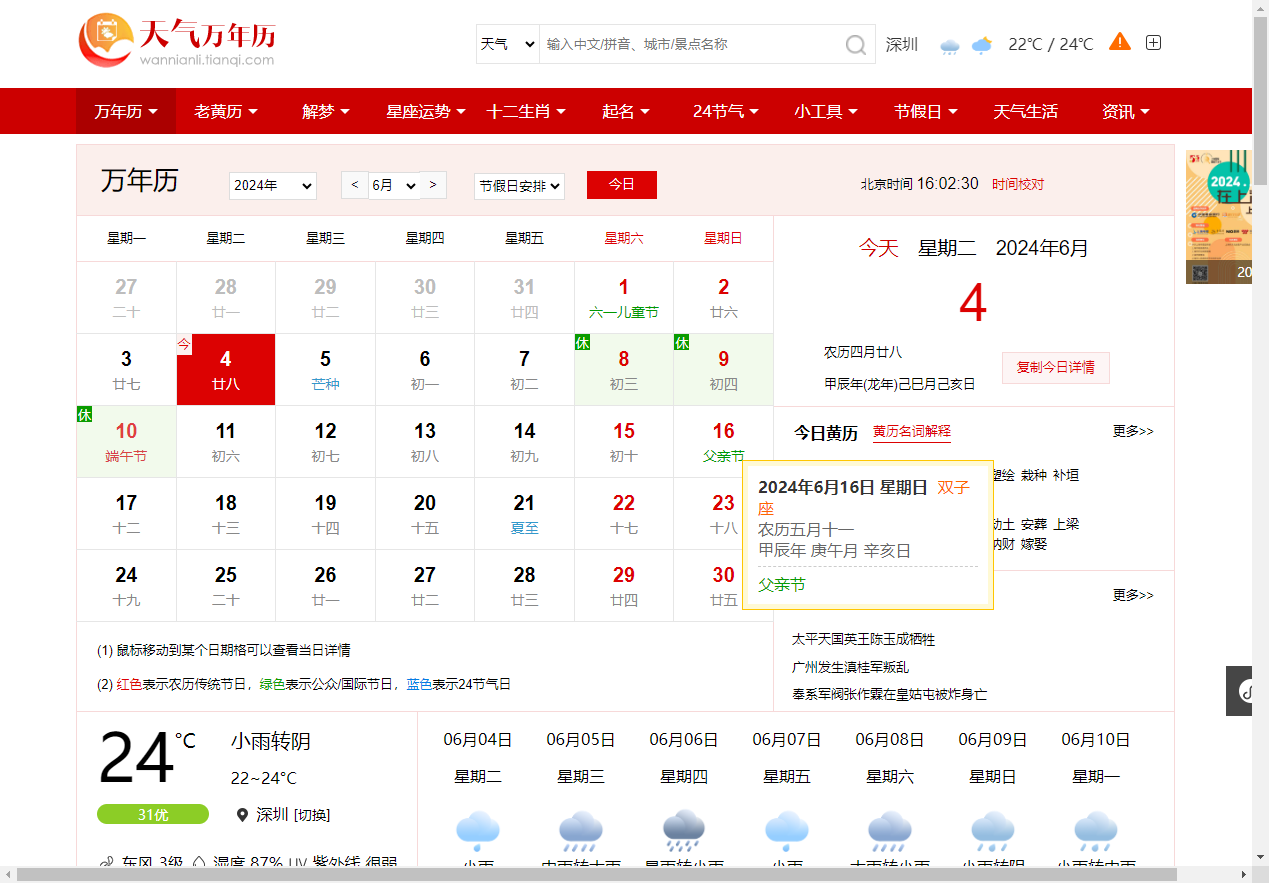Click the 复制今日详情 button
Image resolution: width=1269 pixels, height=883 pixels.
coord(1055,367)
